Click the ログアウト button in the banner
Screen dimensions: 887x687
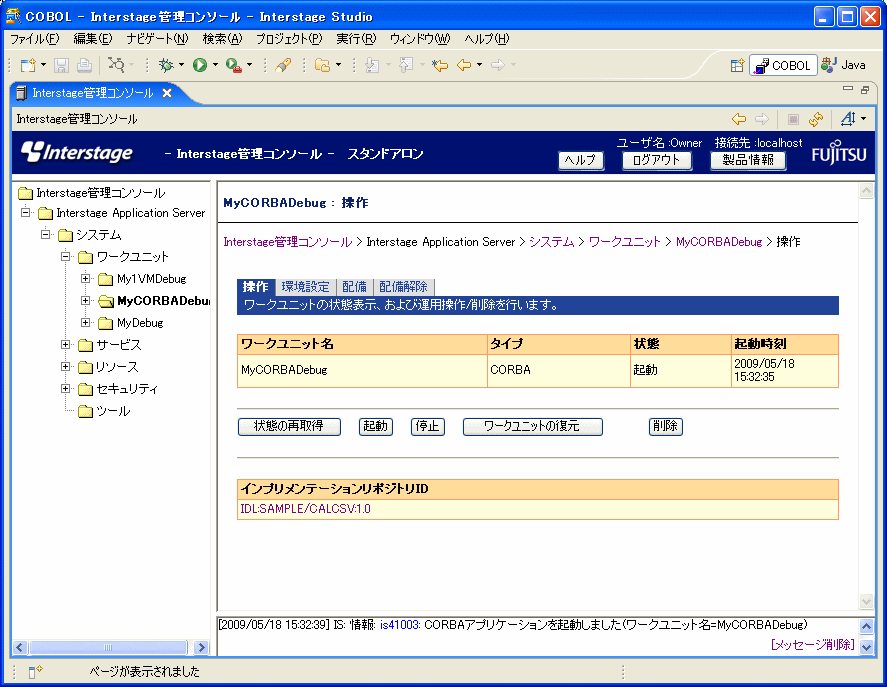coord(657,160)
